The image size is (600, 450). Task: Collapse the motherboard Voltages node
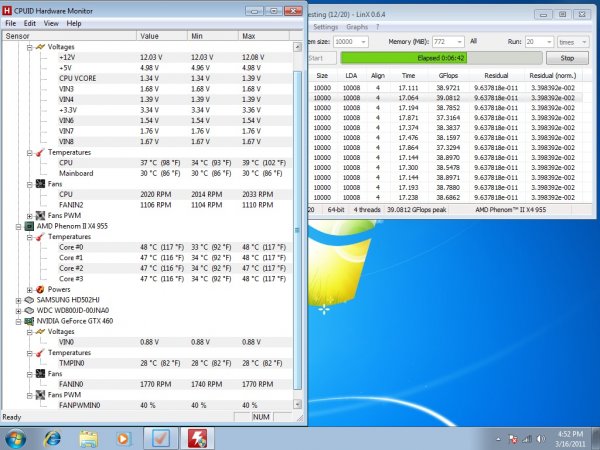(29, 47)
